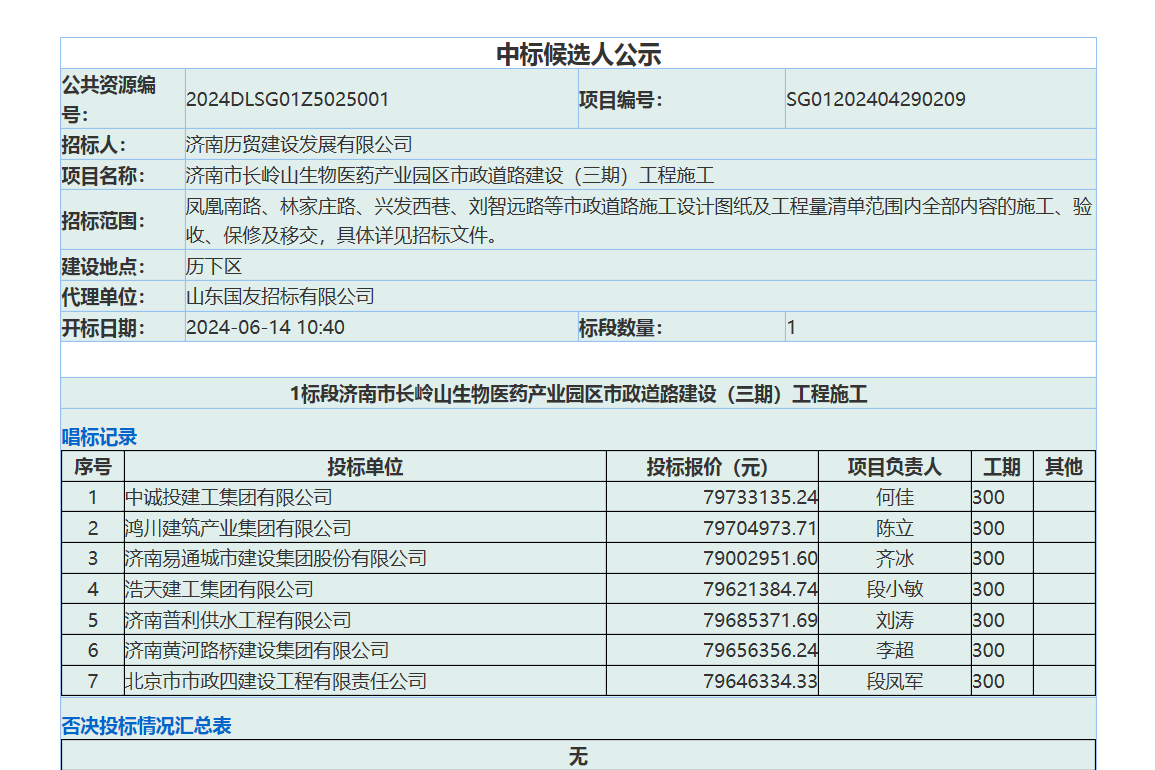
Task: Click the 其他 column header
Action: pyautogui.click(x=1064, y=466)
